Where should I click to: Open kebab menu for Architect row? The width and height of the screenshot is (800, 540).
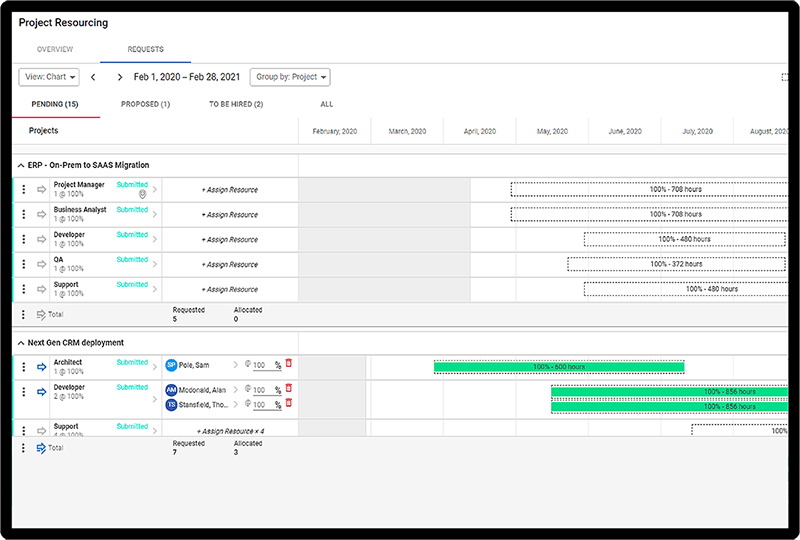[23, 367]
